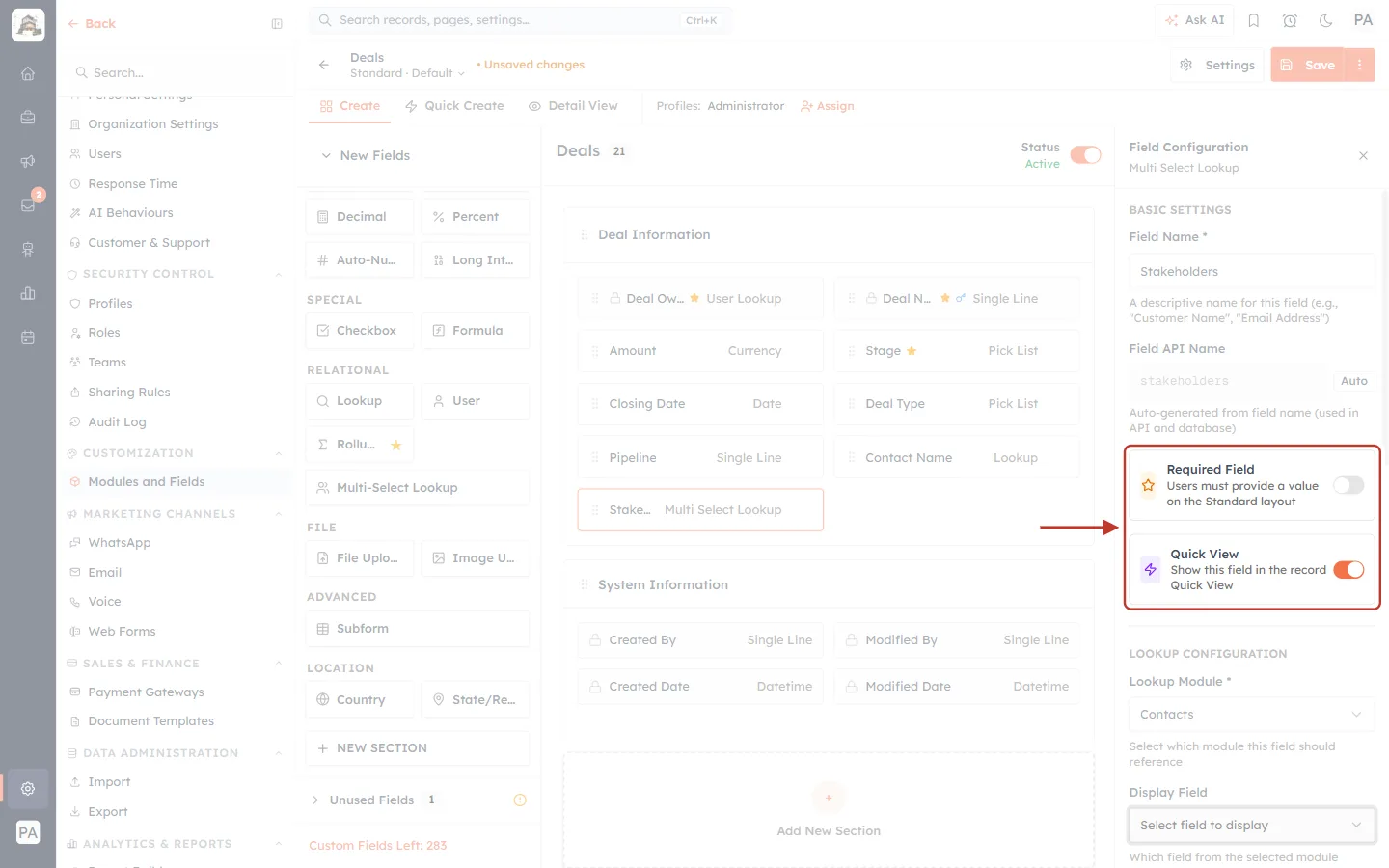Collapse the Security Control sidebar group

(279, 274)
